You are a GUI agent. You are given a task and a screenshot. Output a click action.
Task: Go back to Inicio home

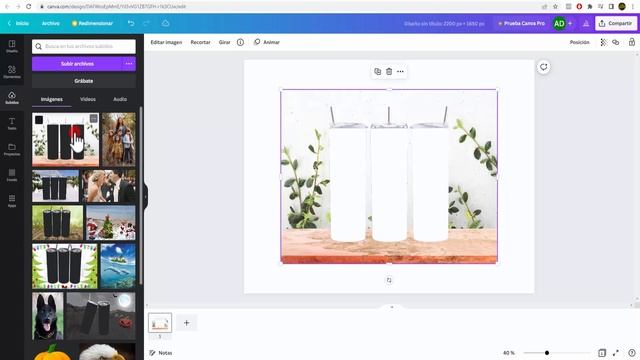18,23
